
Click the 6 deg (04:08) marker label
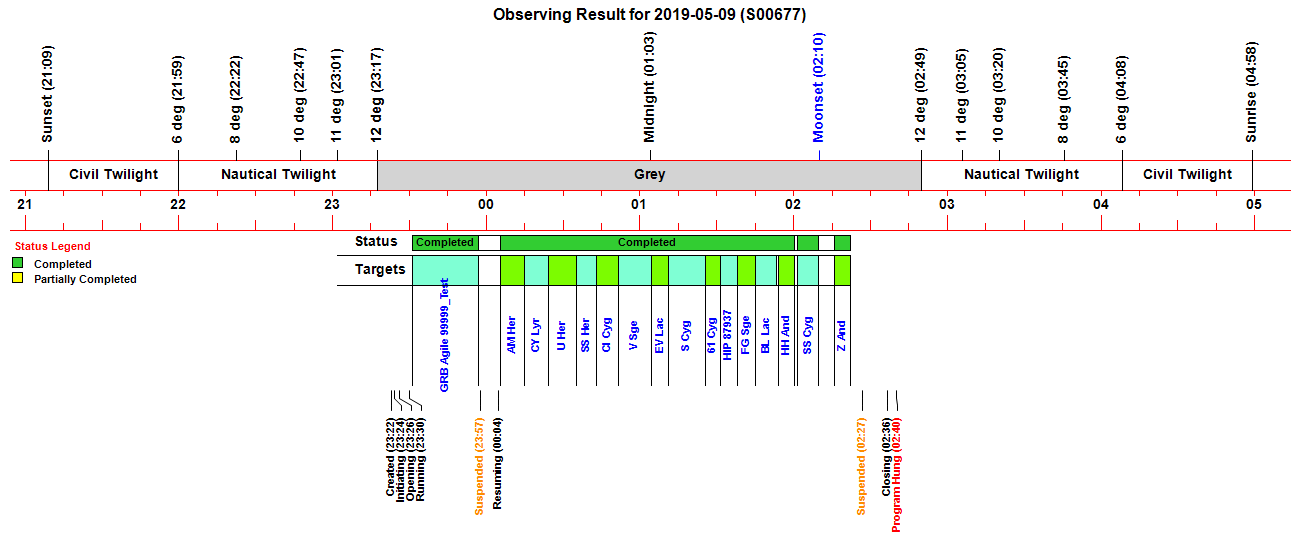click(1122, 97)
